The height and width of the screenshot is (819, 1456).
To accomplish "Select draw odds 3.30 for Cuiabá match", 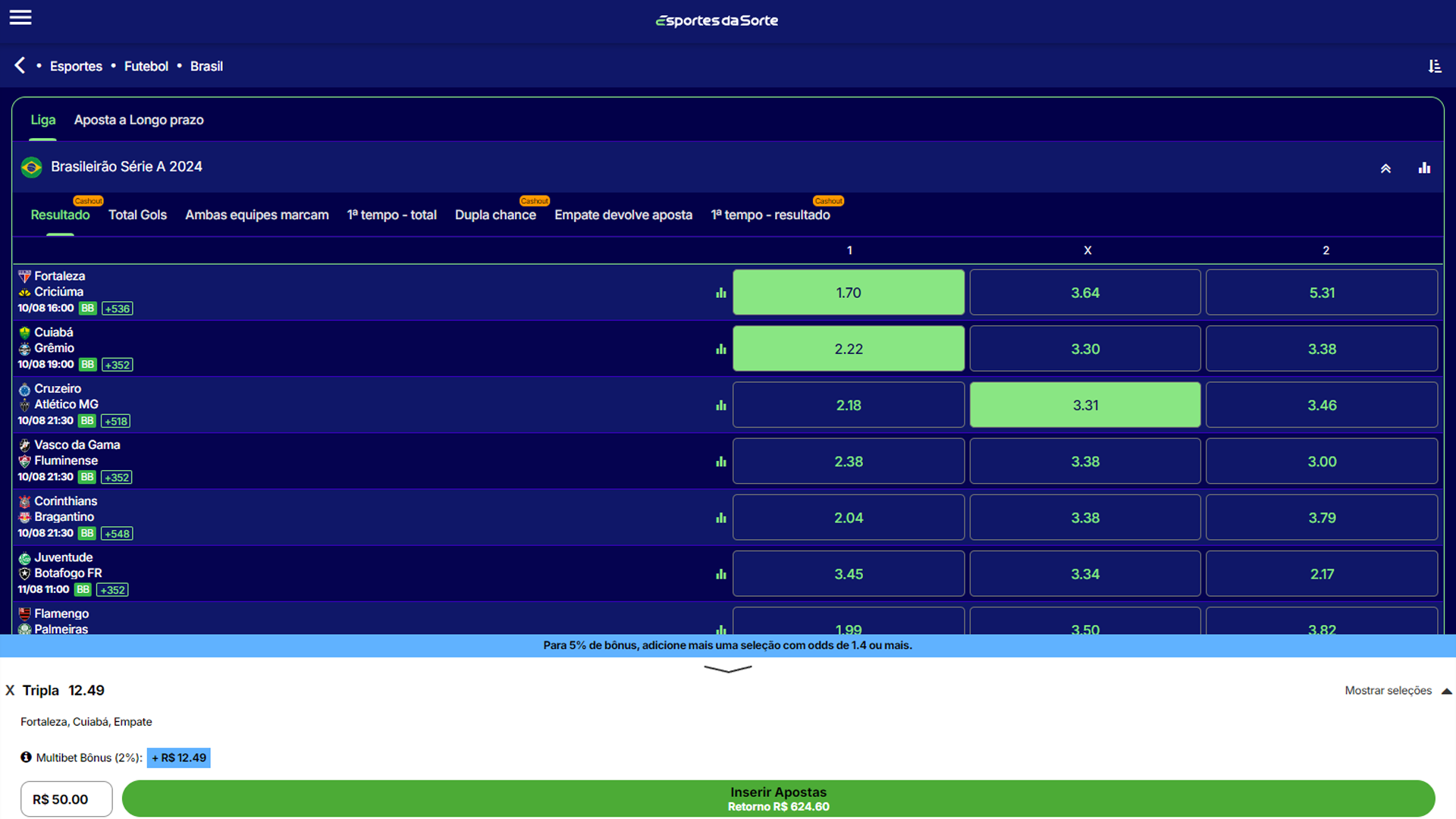I will pyautogui.click(x=1085, y=348).
